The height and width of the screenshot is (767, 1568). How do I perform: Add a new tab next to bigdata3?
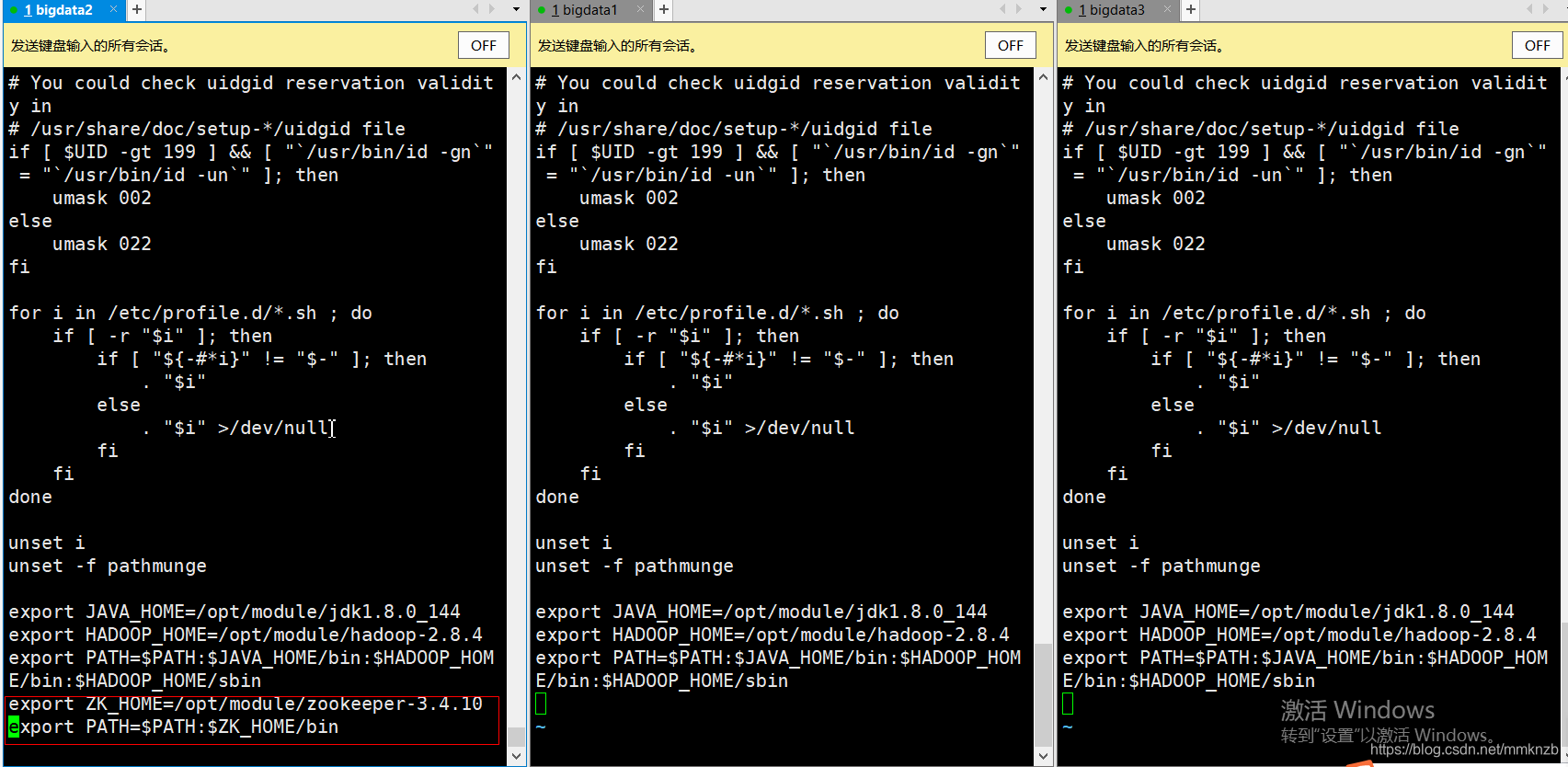coord(1190,10)
